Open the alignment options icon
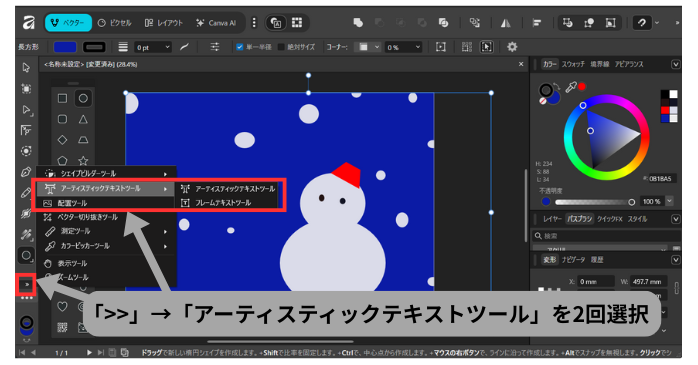 (x=537, y=23)
